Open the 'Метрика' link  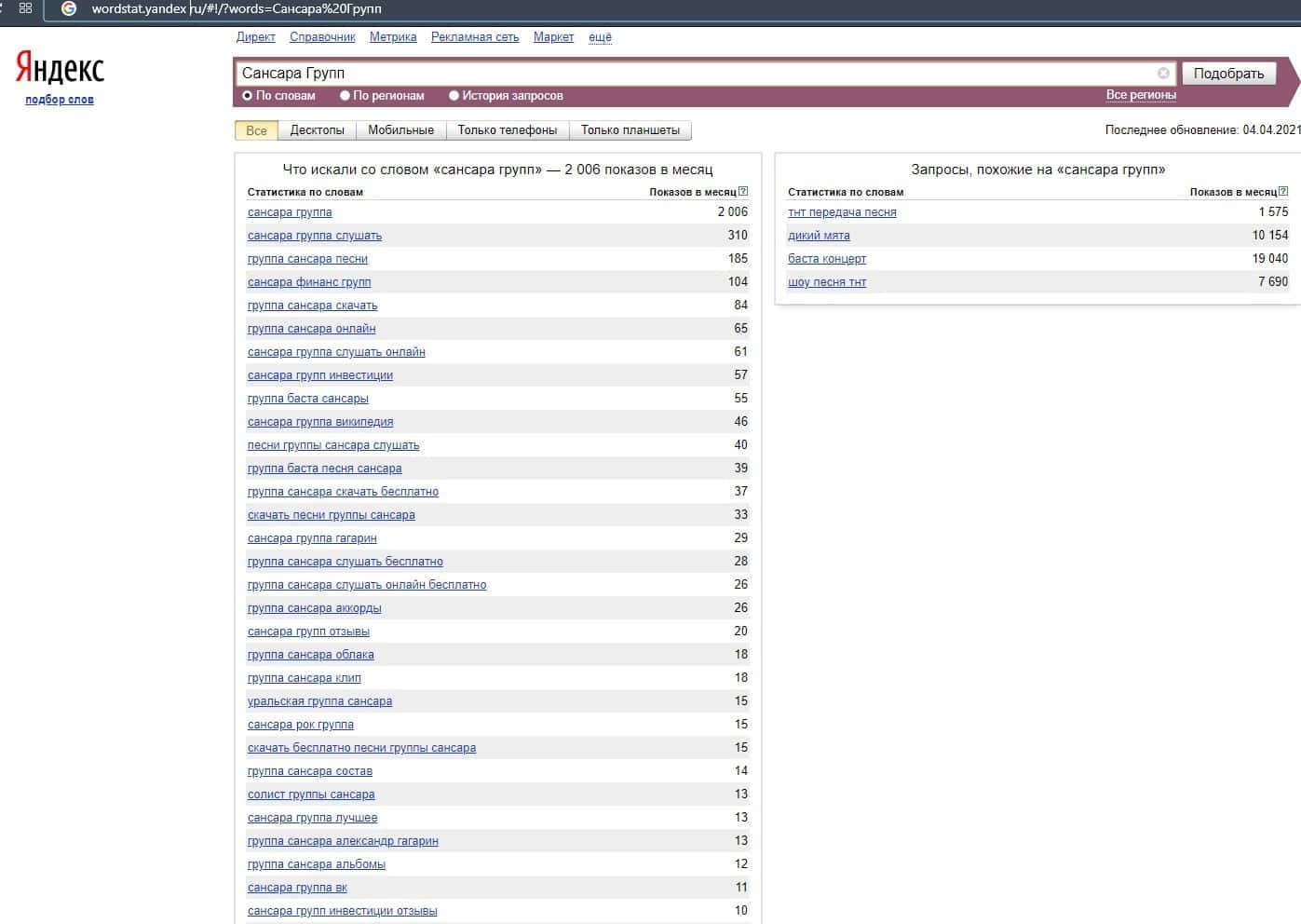tap(393, 37)
